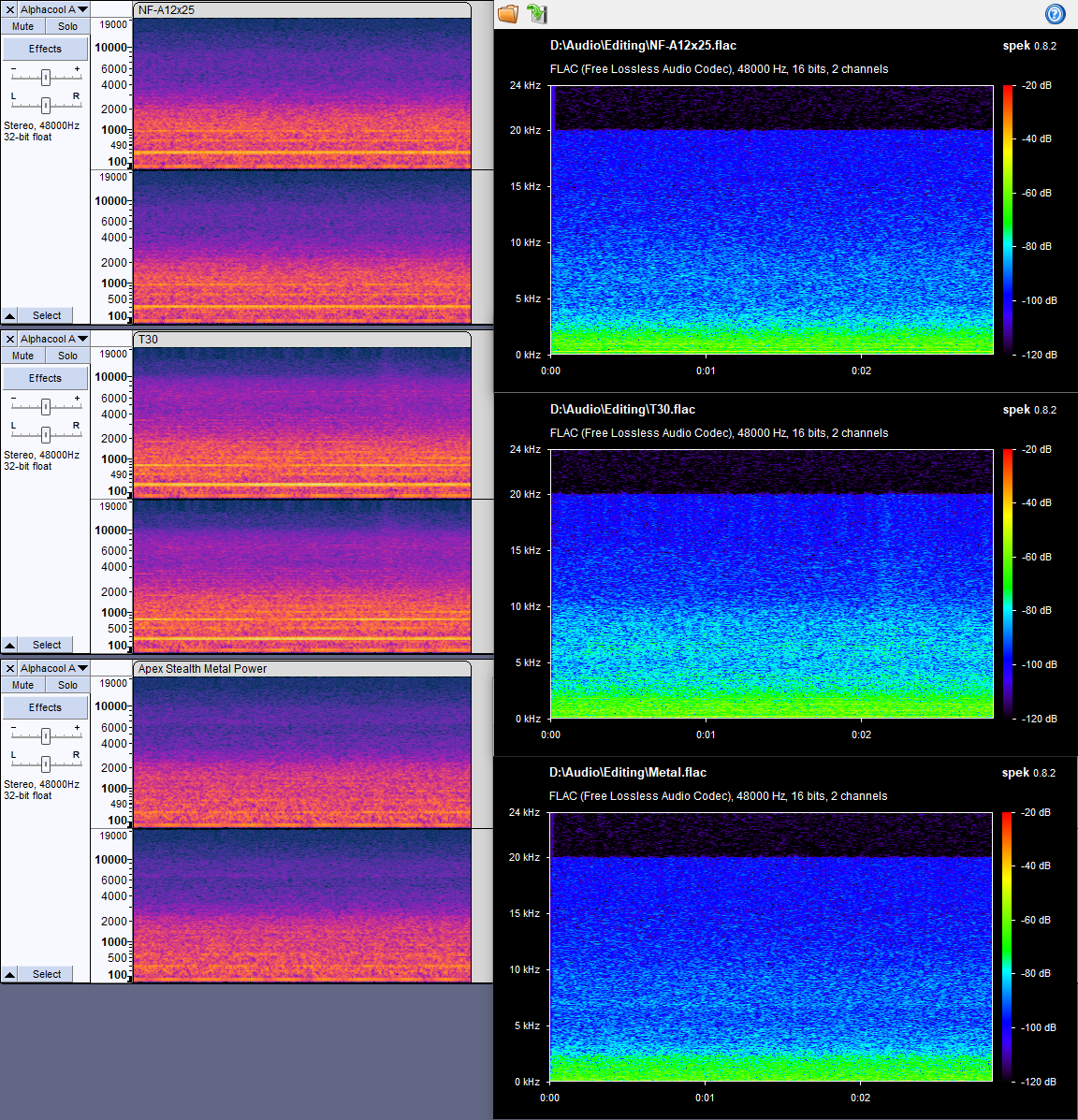Click Apex Stealth Metal Power upper channel spectrogram
The image size is (1078, 1120).
[x=302, y=752]
